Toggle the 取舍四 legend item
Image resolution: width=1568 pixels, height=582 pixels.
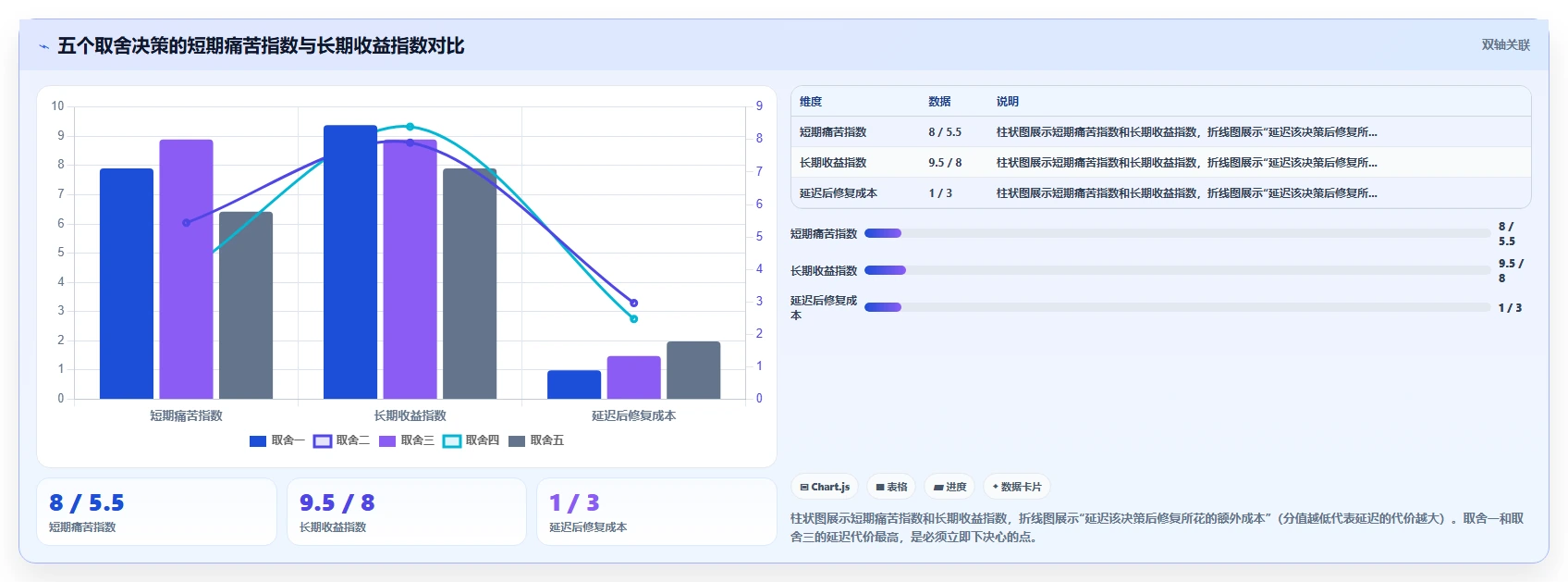[x=471, y=440]
